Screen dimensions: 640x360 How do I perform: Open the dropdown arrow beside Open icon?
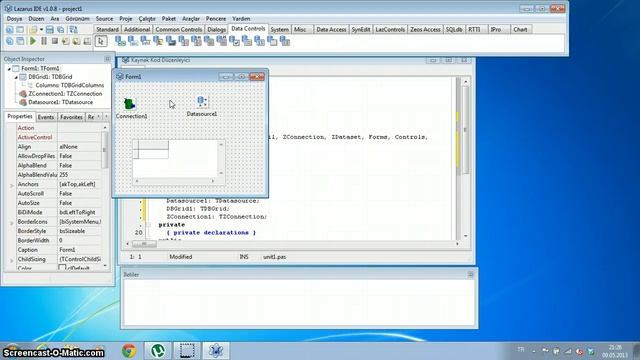tap(41, 29)
